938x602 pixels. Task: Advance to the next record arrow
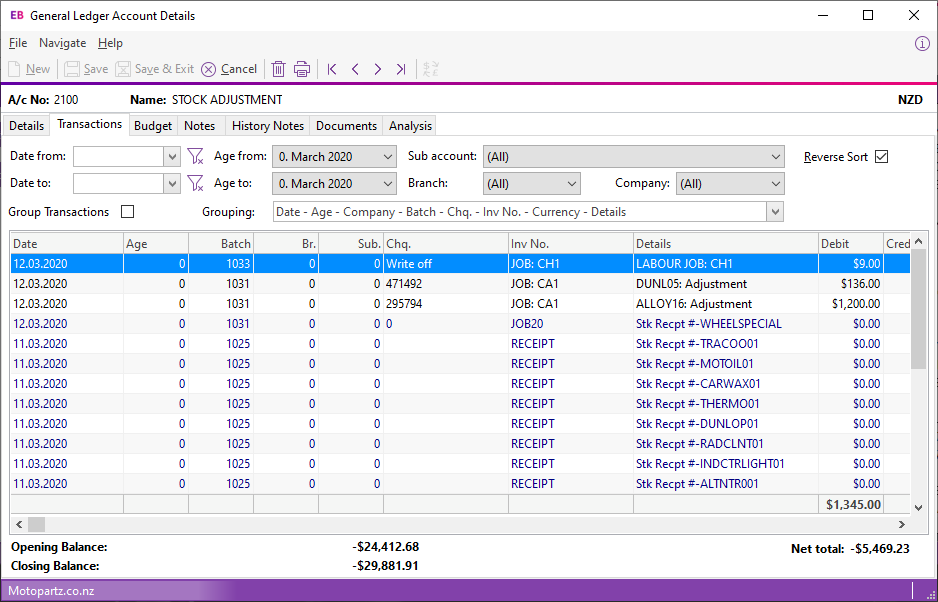[378, 69]
